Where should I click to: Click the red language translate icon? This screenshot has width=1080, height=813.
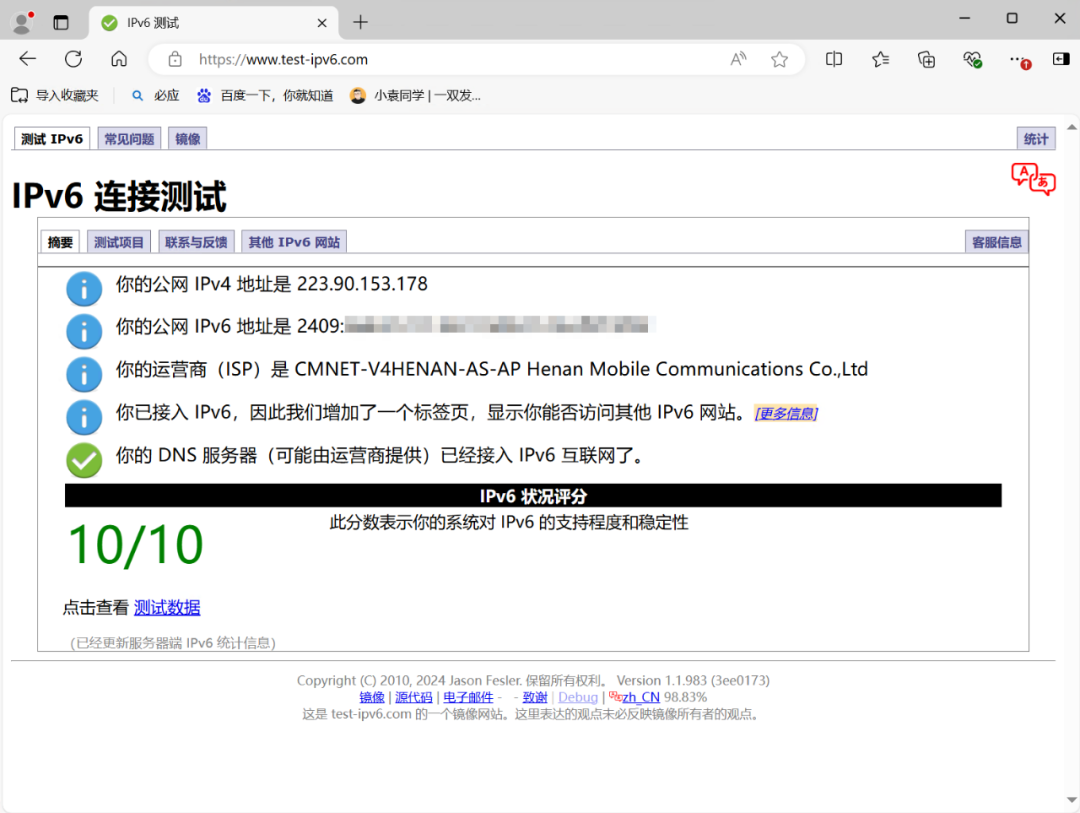(x=1033, y=179)
